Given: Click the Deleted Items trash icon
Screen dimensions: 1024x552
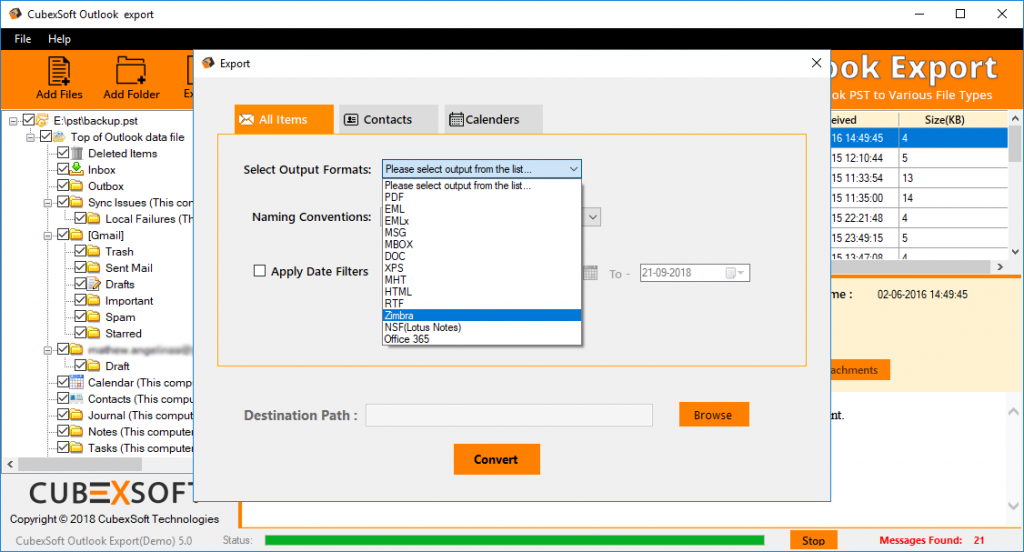Looking at the screenshot, I should tap(76, 153).
